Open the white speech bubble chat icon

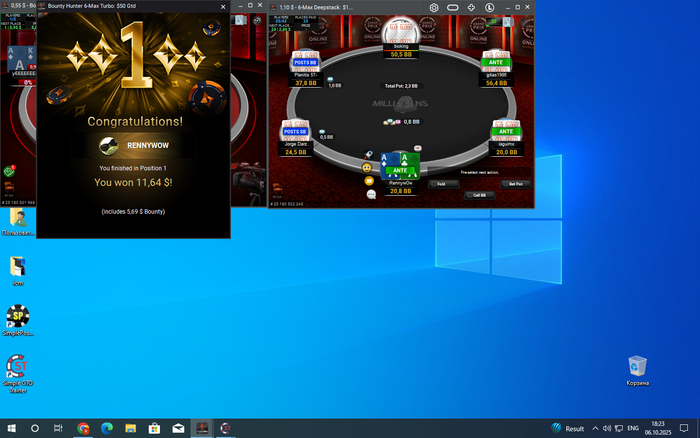pyautogui.click(x=371, y=194)
